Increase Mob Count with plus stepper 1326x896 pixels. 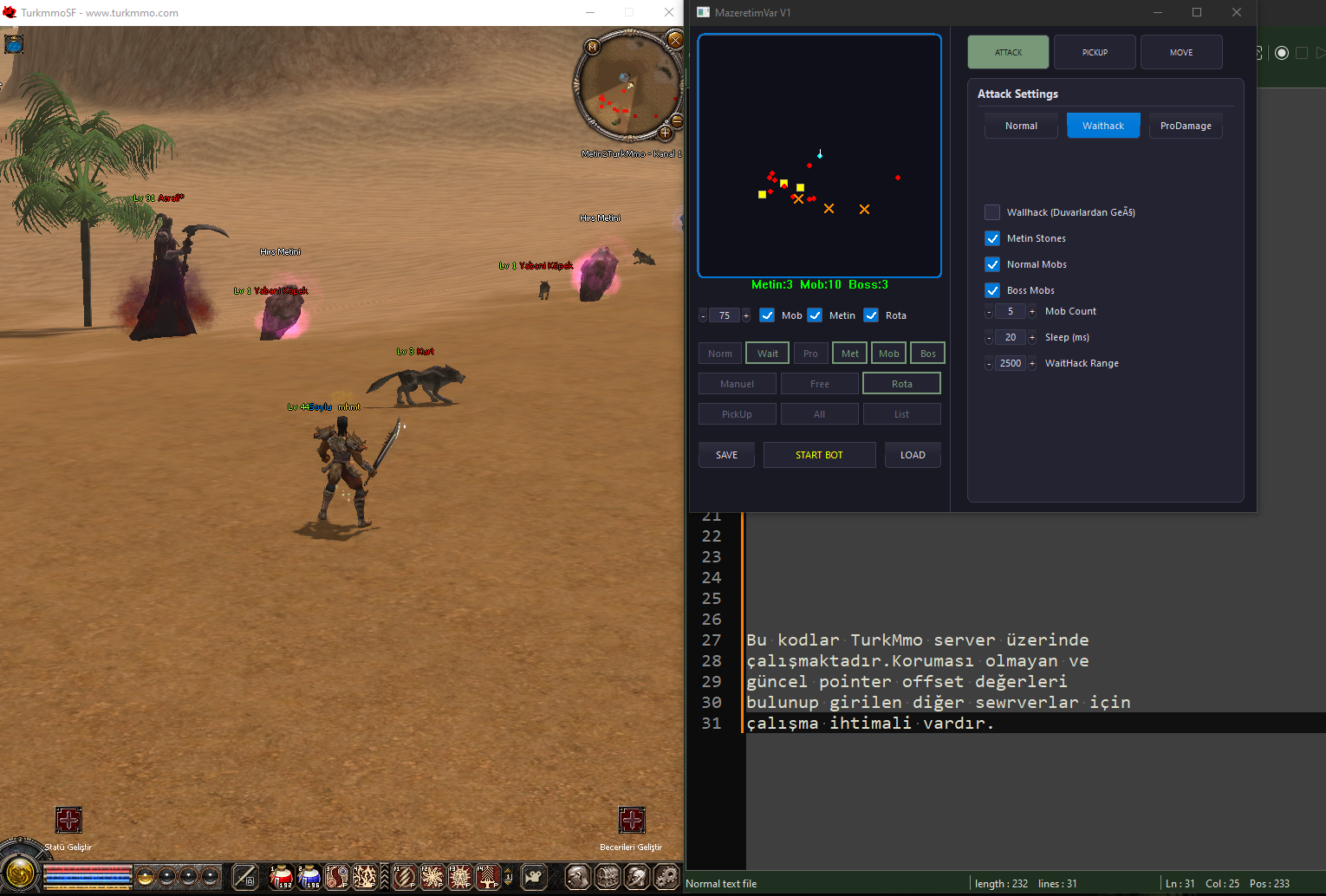click(1031, 312)
